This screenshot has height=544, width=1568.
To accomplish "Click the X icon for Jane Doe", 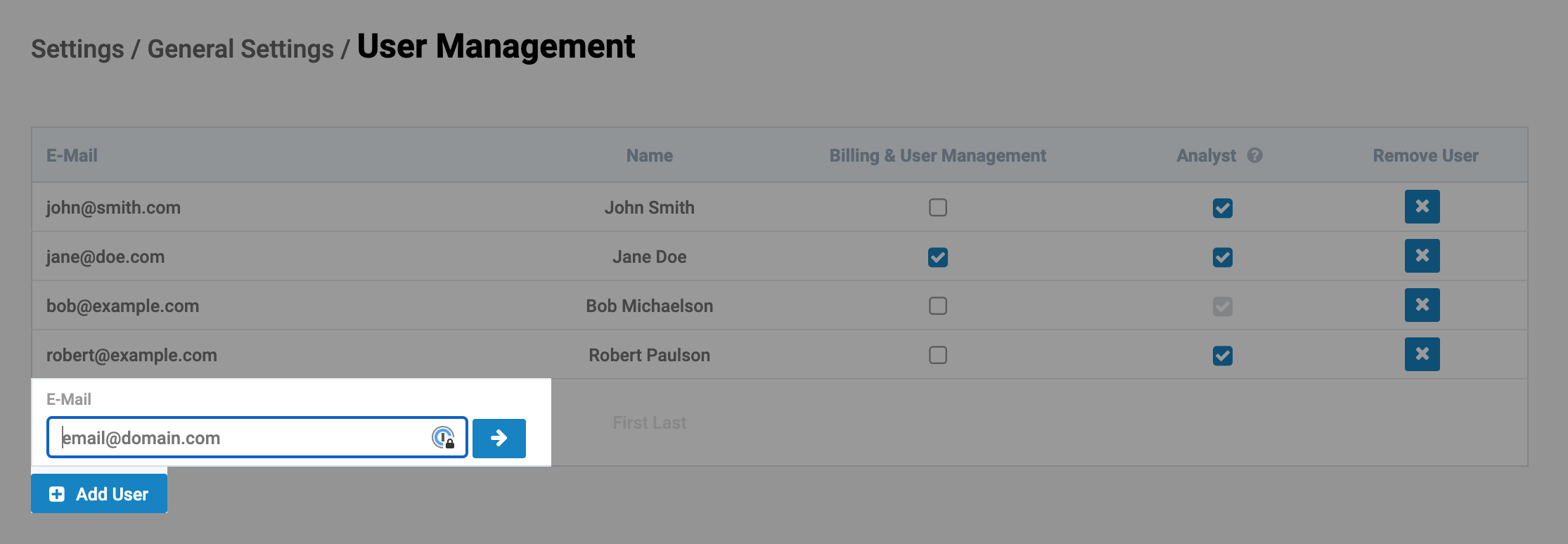I will click(1422, 256).
